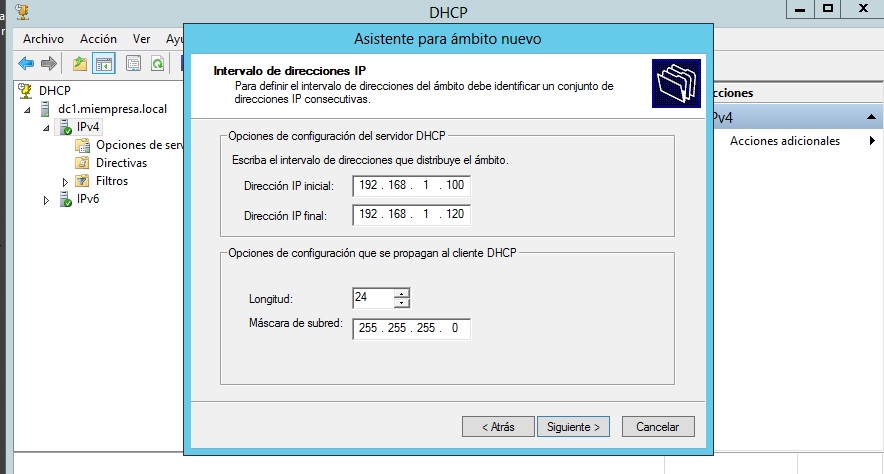Click the Cancelar button
This screenshot has height=474, width=884.
(x=657, y=426)
